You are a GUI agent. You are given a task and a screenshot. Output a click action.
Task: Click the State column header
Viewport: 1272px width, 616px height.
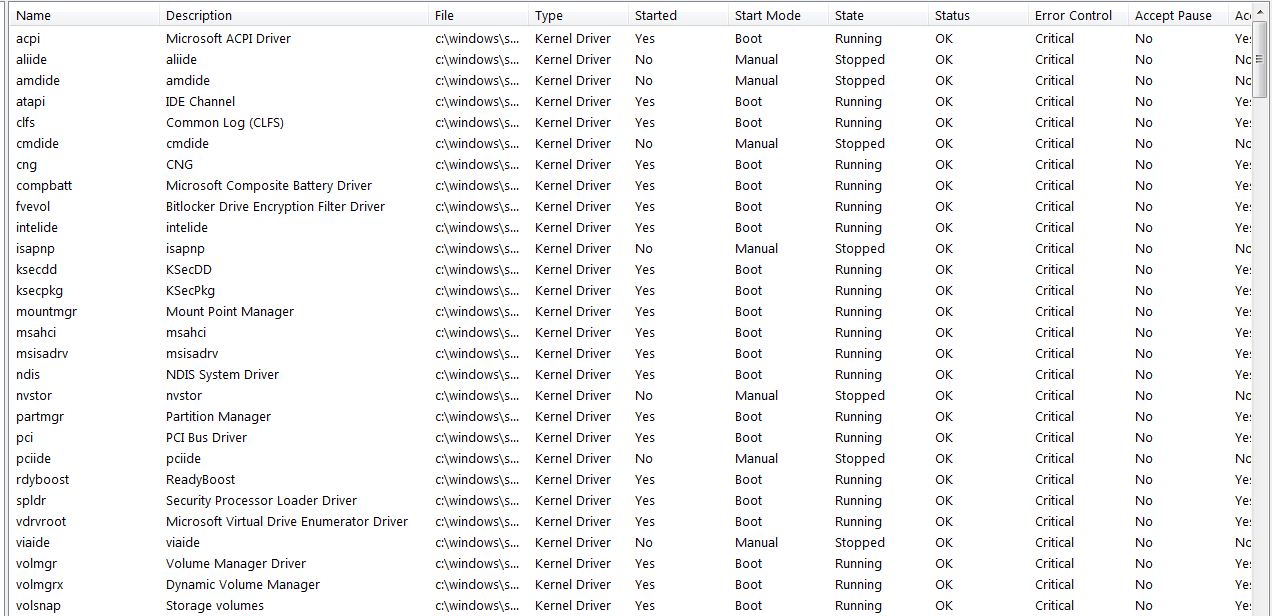[879, 15]
